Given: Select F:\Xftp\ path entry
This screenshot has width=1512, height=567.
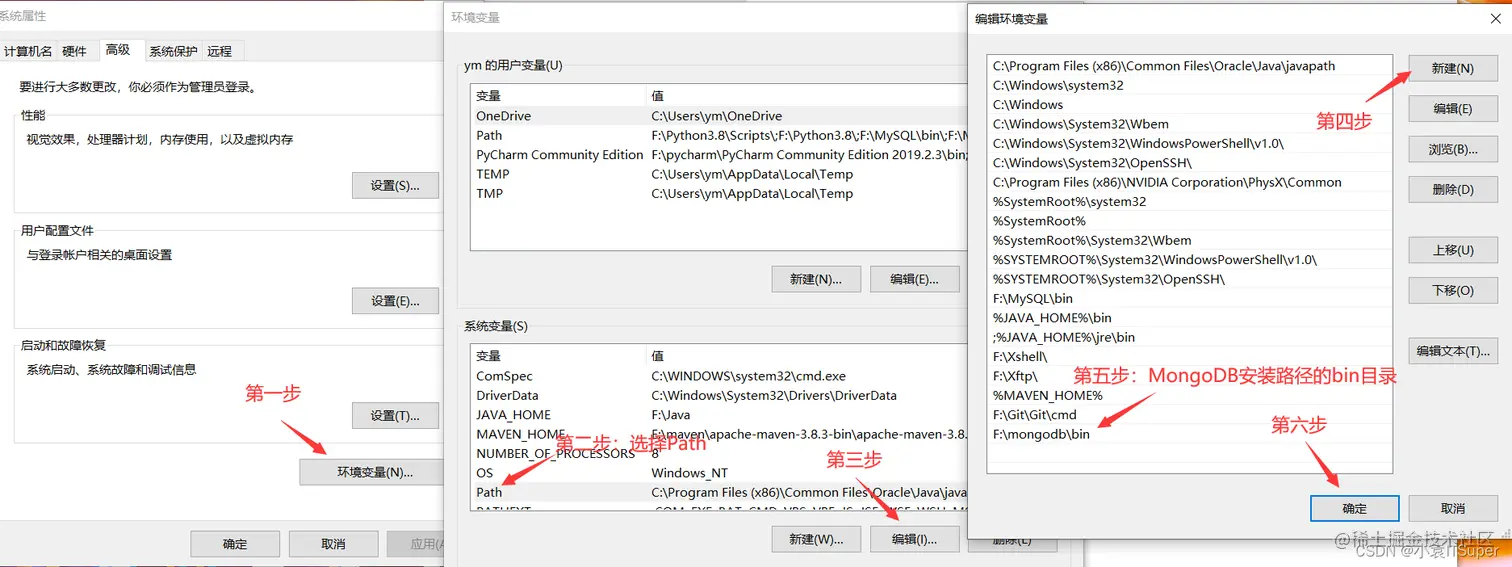Looking at the screenshot, I should 1189,376.
